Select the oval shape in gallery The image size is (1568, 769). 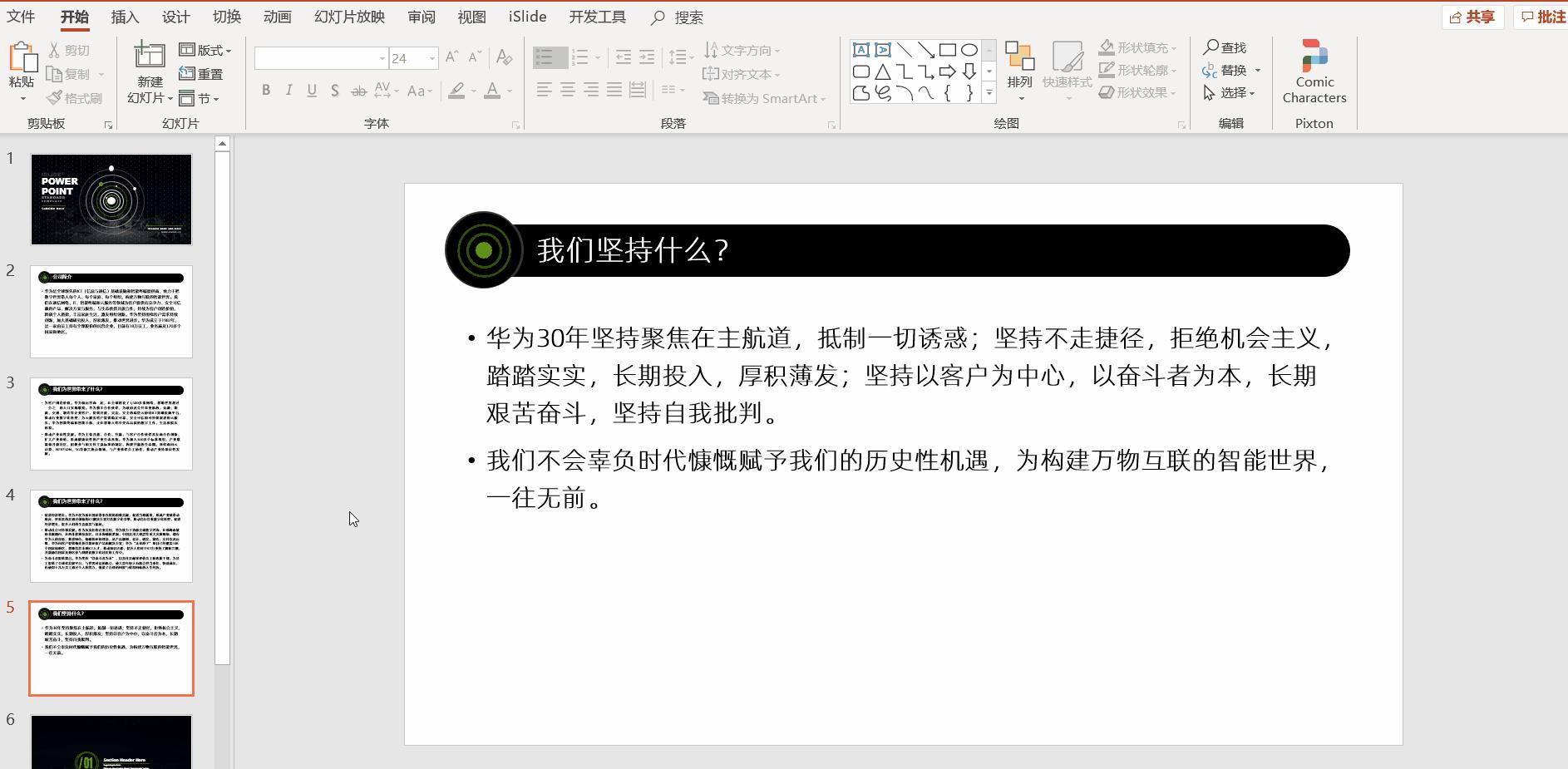pyautogui.click(x=969, y=50)
